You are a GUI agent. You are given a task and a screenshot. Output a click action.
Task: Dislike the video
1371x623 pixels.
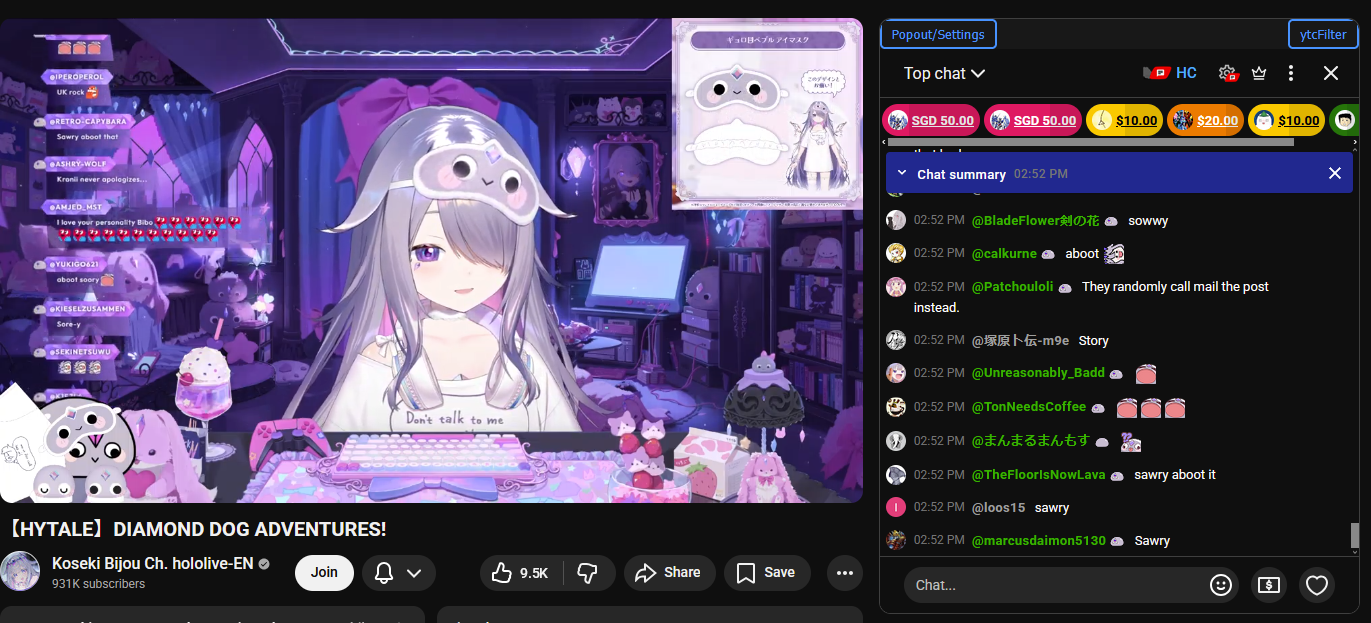click(x=588, y=573)
